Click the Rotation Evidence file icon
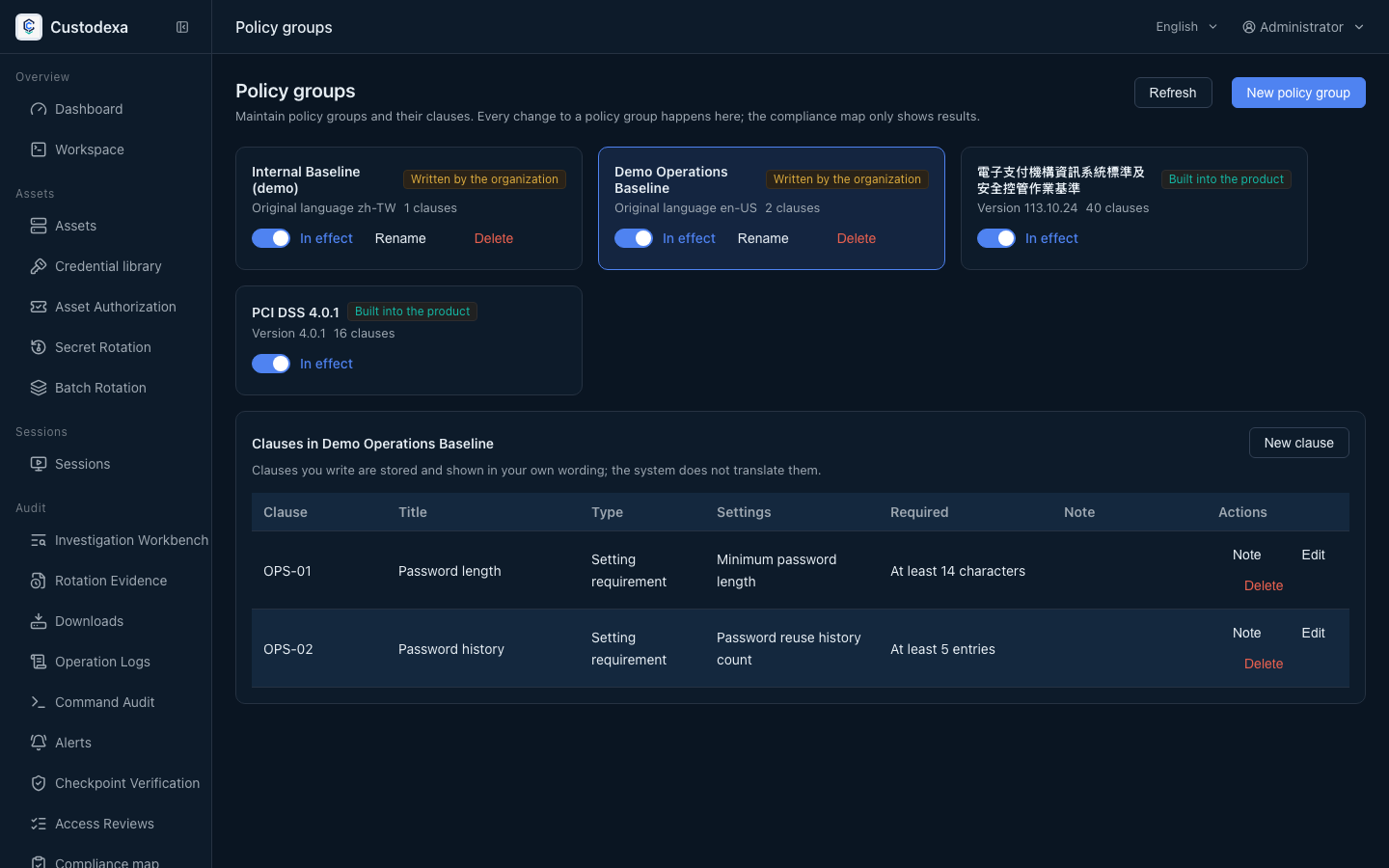1389x868 pixels. click(x=39, y=581)
